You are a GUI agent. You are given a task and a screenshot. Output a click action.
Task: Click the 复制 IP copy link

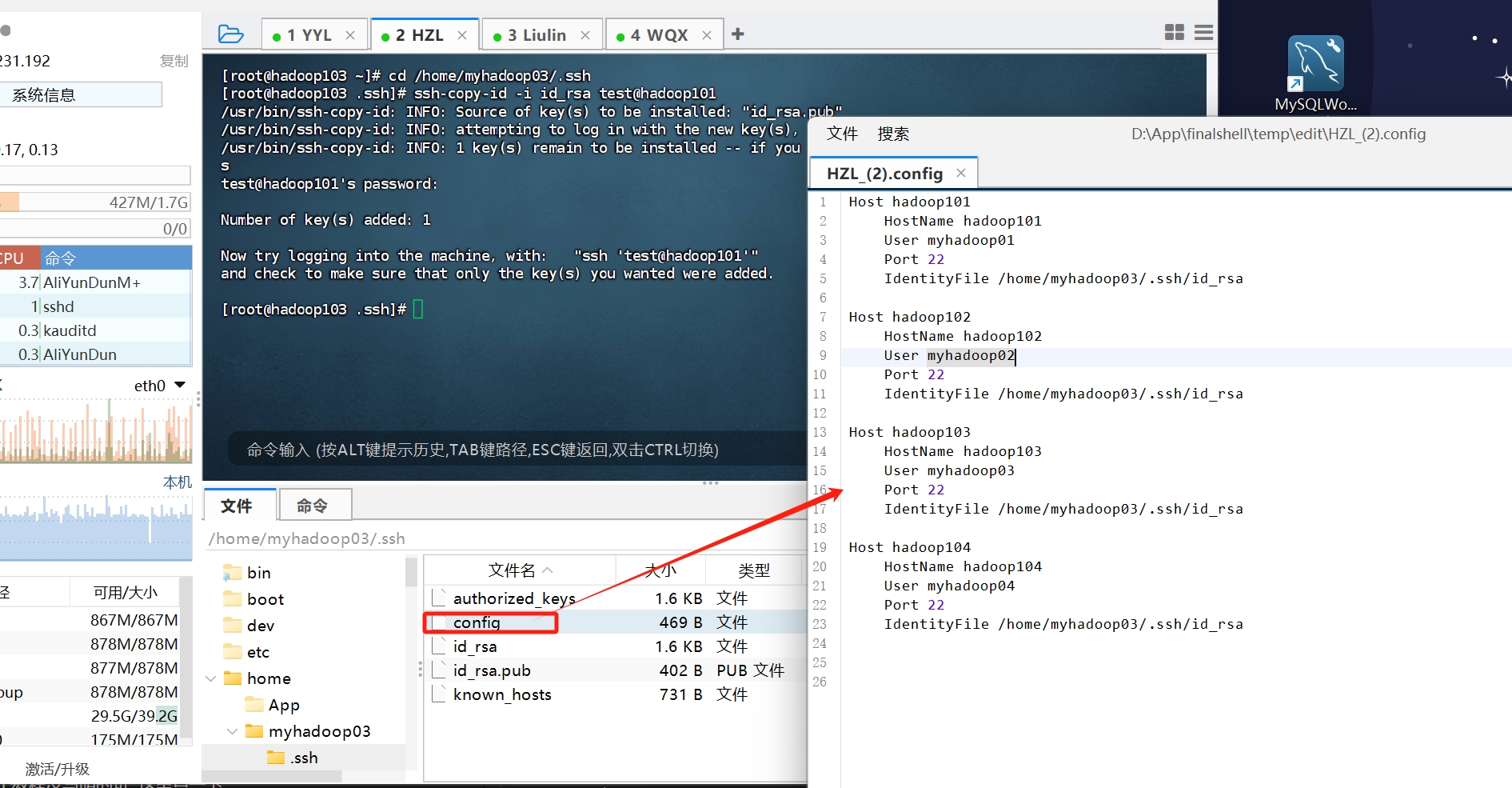click(x=174, y=61)
